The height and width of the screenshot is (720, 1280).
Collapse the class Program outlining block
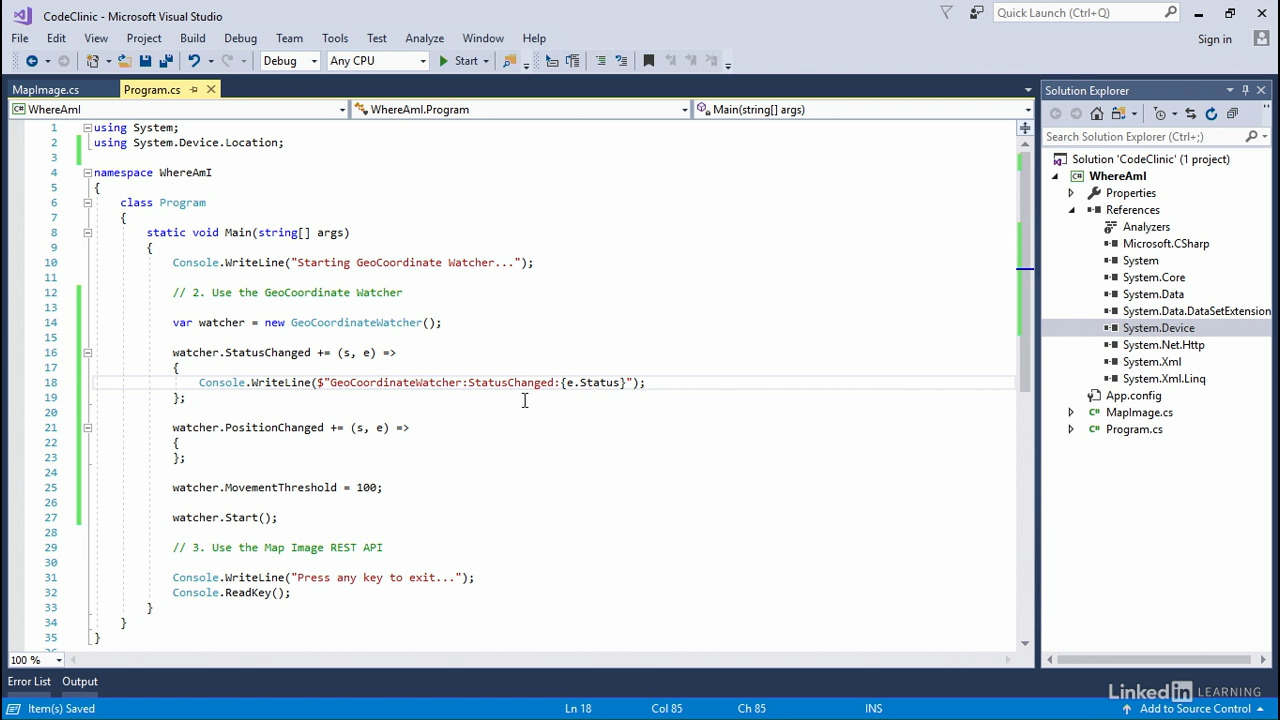click(87, 203)
